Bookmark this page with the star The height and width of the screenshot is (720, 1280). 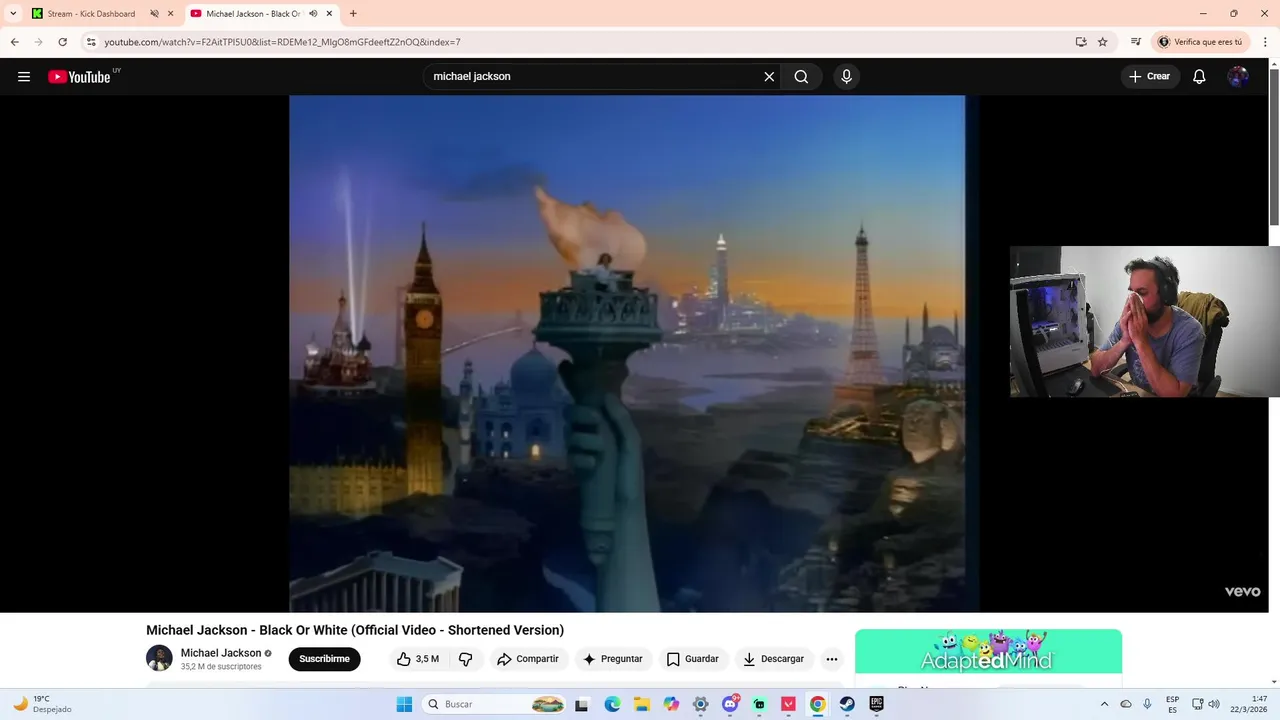(x=1103, y=42)
